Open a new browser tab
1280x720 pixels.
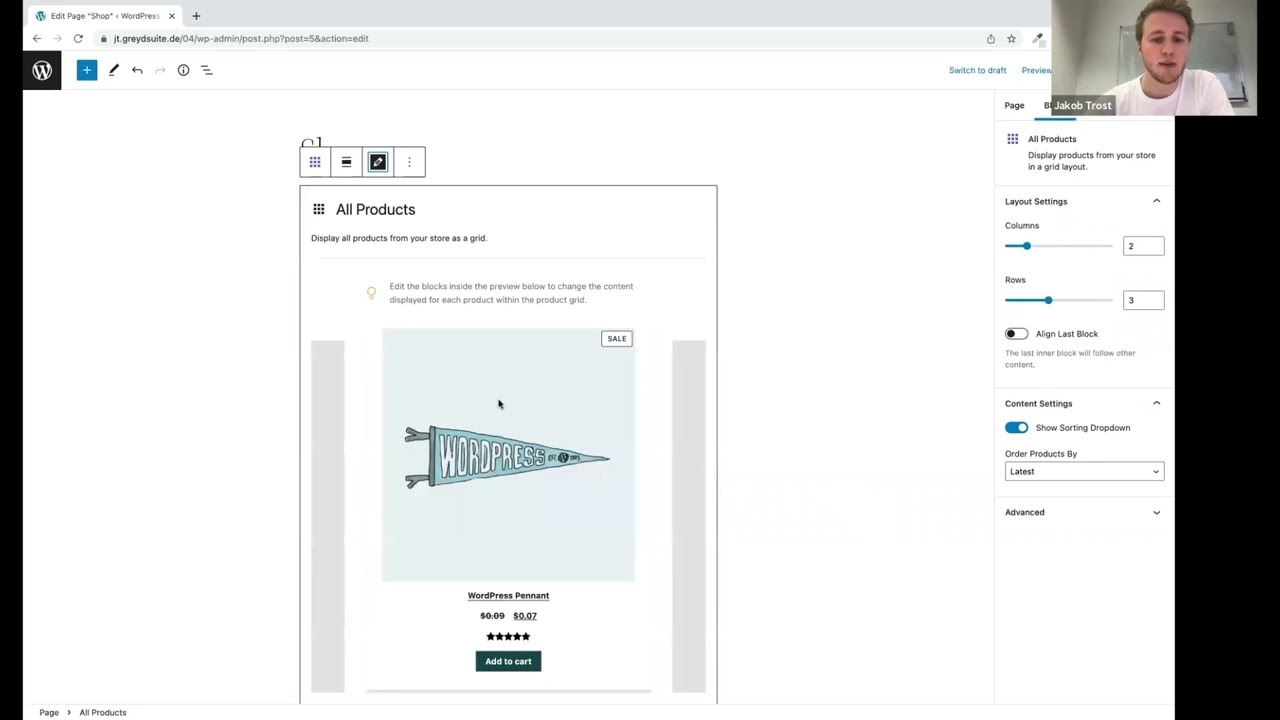coord(196,16)
